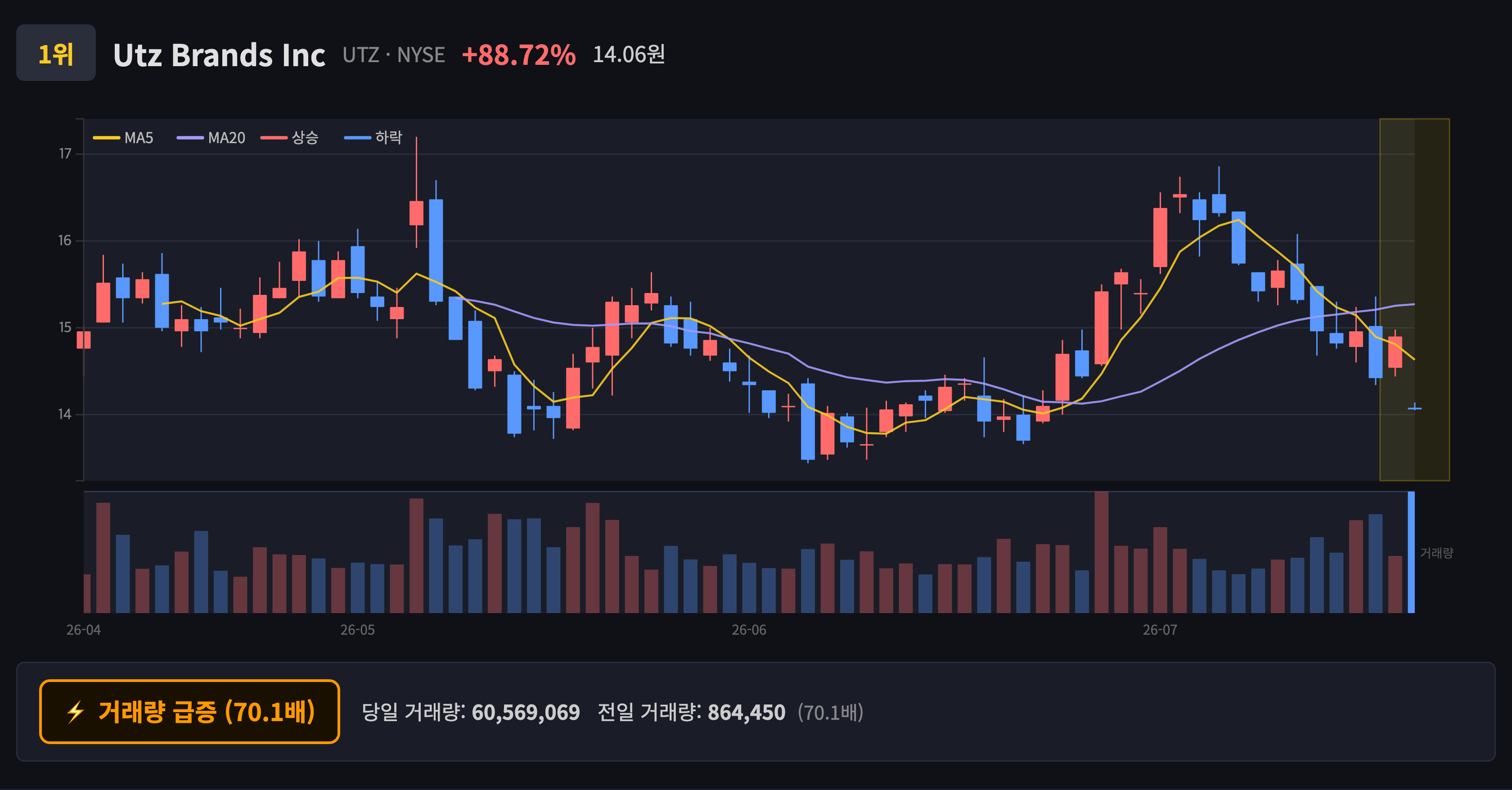Click the bright blue latest volume bar
The width and height of the screenshot is (1512, 790).
(1411, 552)
